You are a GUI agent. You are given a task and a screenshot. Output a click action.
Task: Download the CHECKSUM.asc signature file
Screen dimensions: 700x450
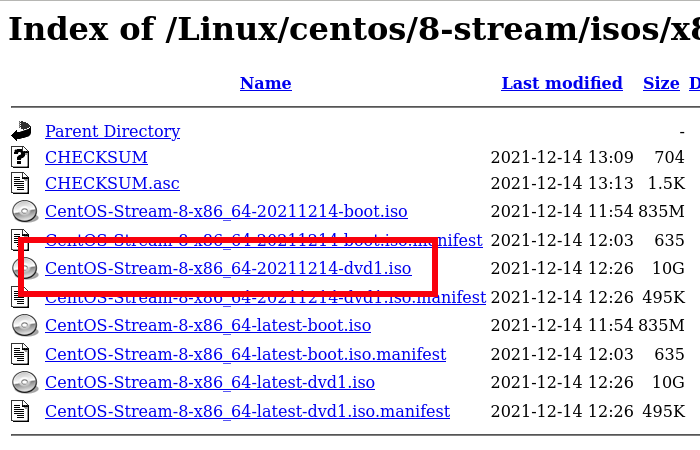pos(112,183)
